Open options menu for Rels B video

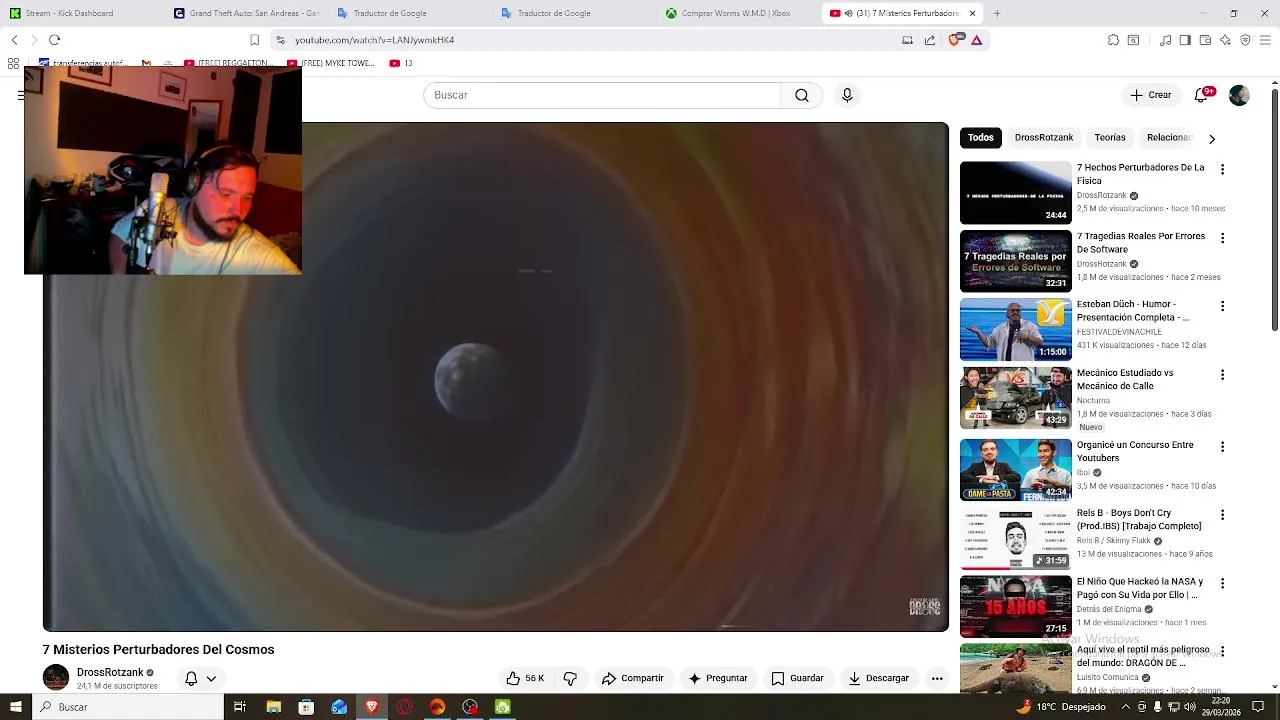(x=1222, y=515)
